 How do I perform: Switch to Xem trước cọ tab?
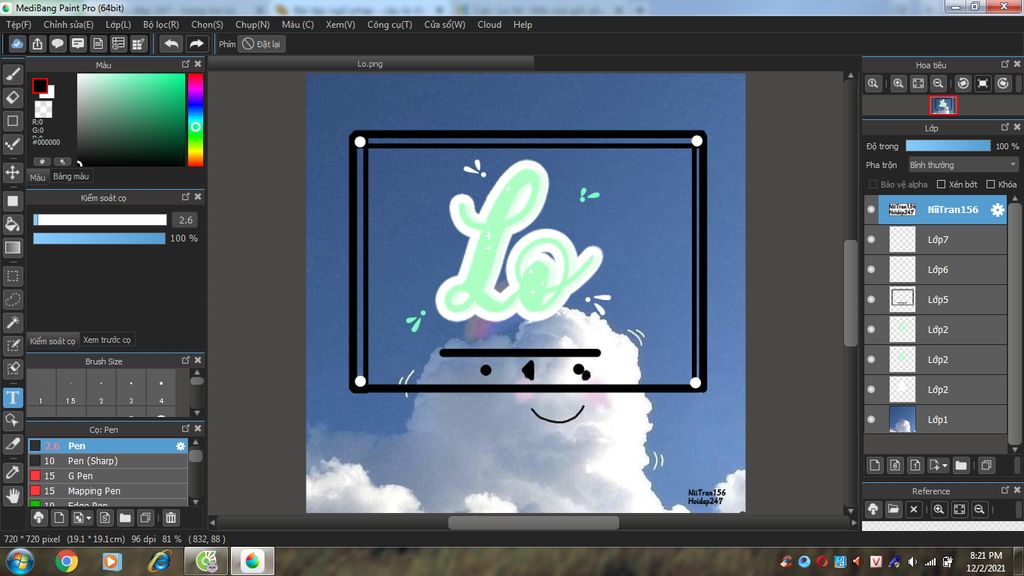tap(106, 340)
